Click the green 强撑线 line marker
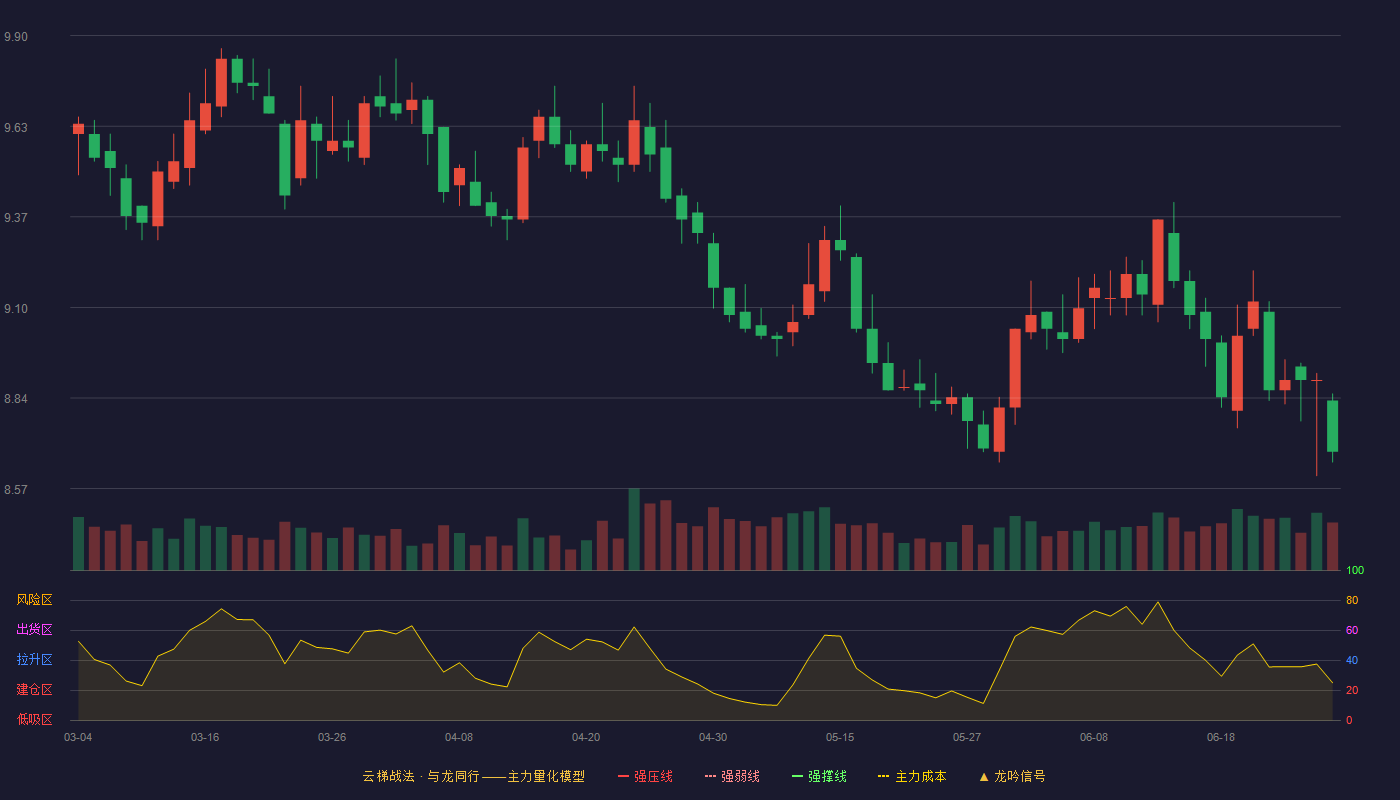Screen dimensions: 1400x800 798,776
